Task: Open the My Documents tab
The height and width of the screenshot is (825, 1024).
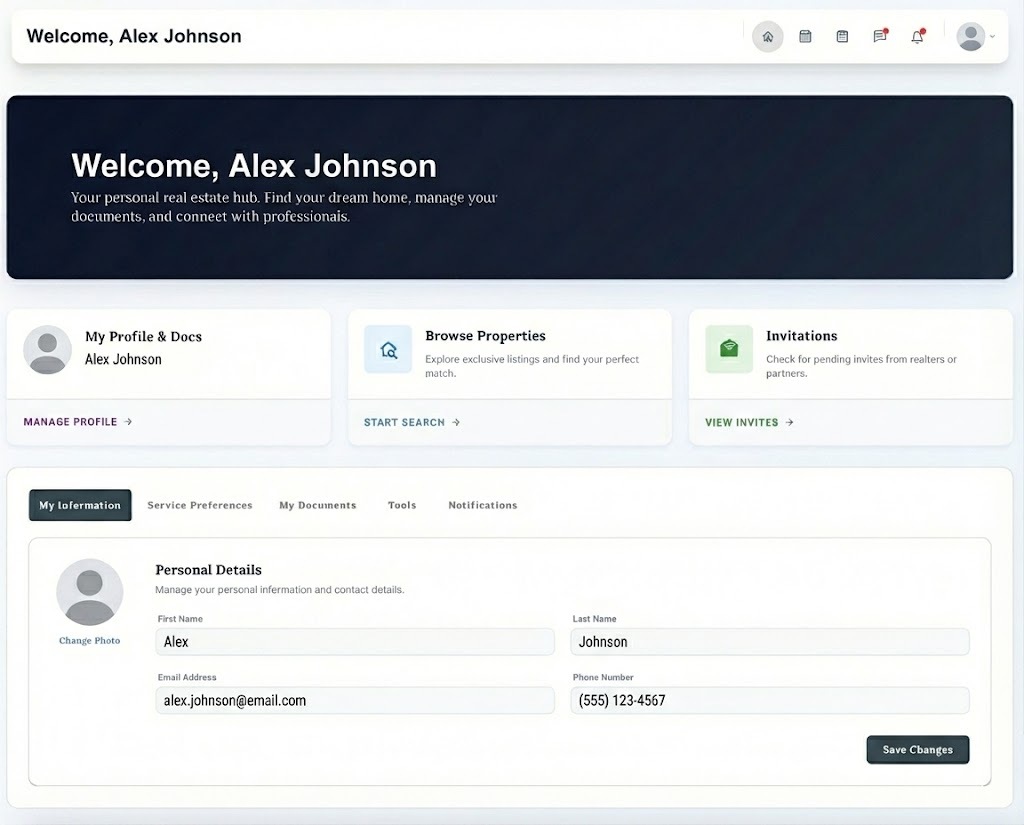Action: click(317, 506)
